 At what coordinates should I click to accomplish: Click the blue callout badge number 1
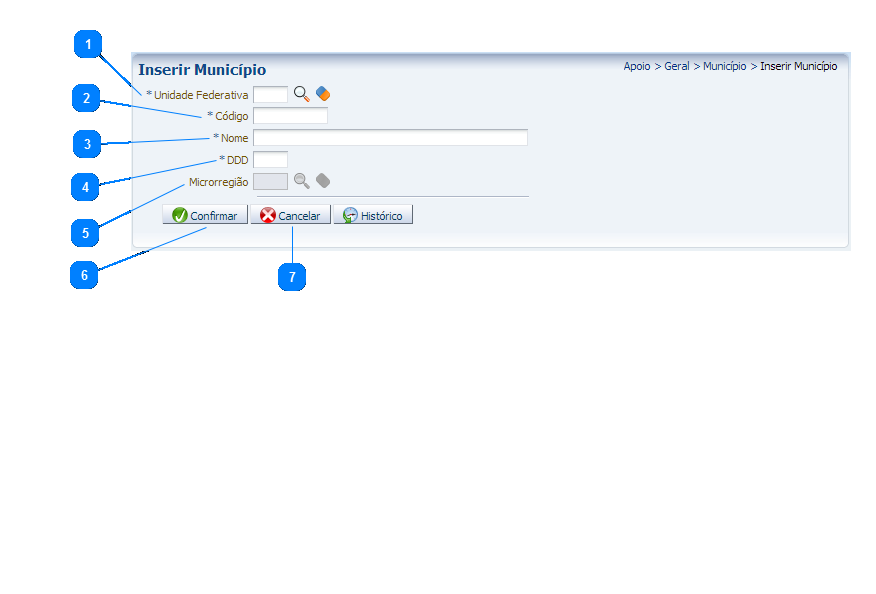point(89,45)
